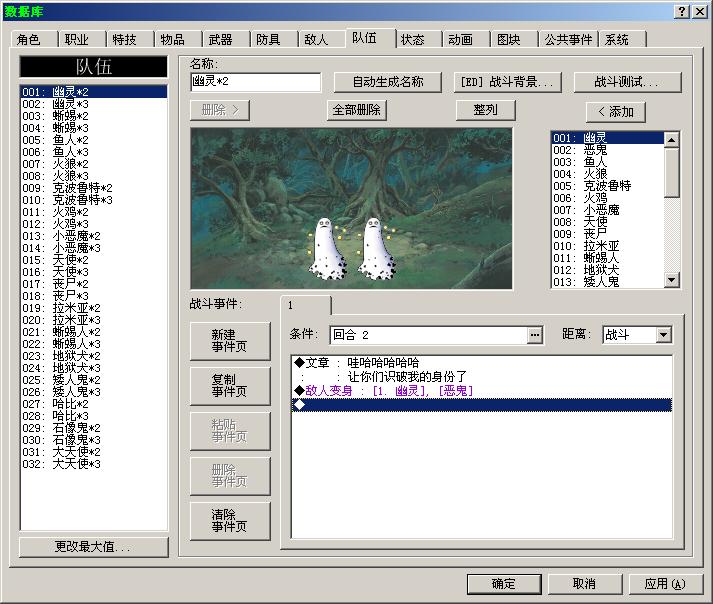Click the enemy list scroll up arrow

click(672, 140)
